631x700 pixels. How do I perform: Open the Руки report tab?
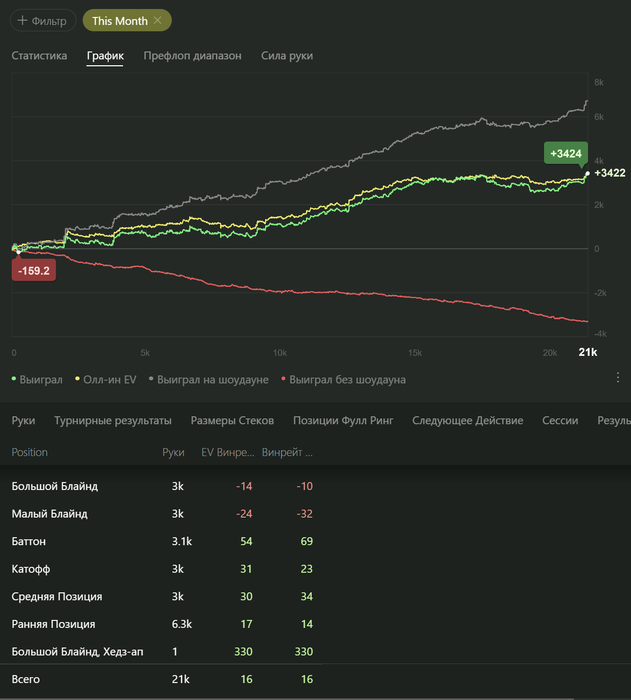coord(23,421)
